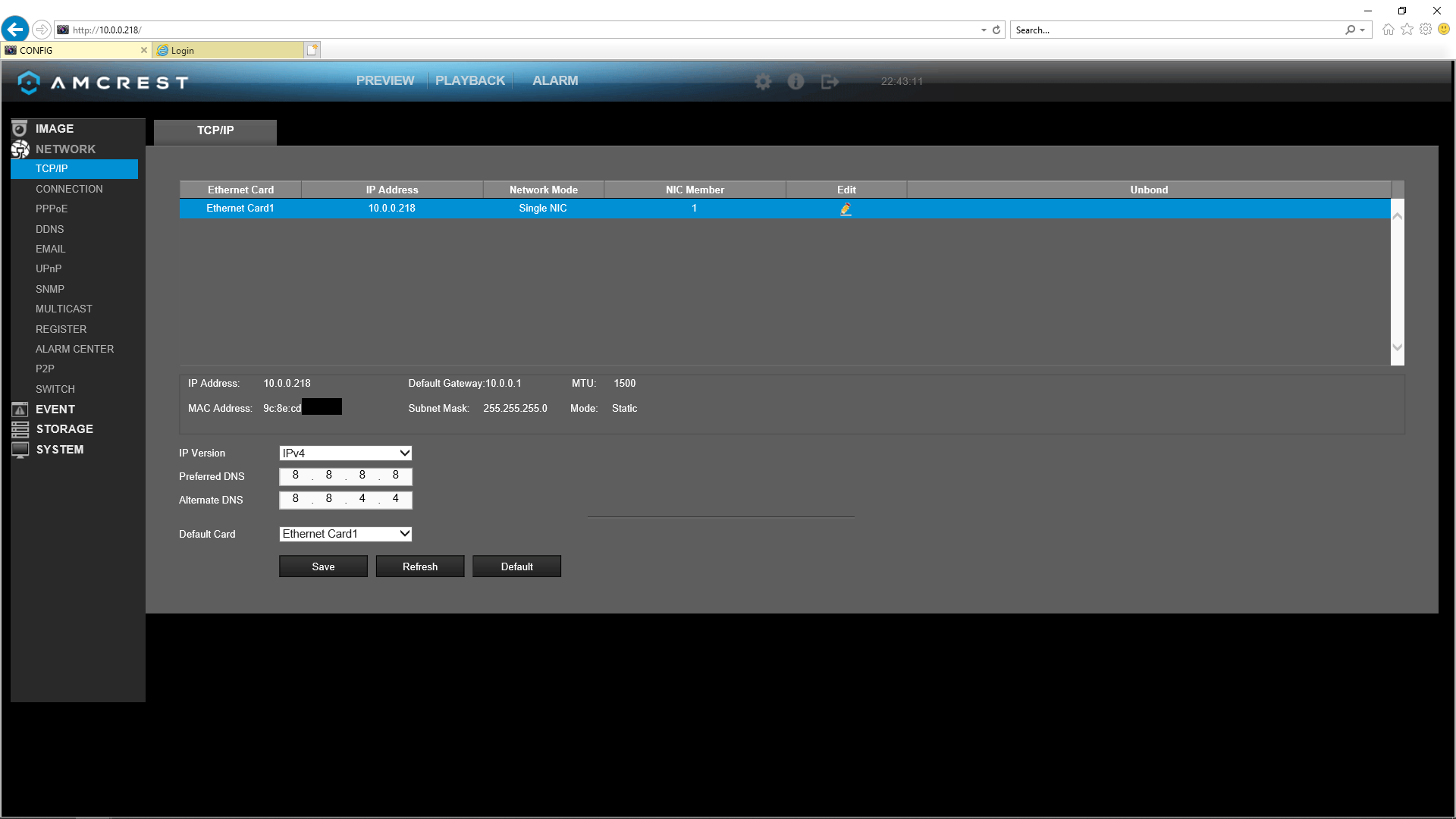Click the Save button
The height and width of the screenshot is (819, 1456).
323,566
